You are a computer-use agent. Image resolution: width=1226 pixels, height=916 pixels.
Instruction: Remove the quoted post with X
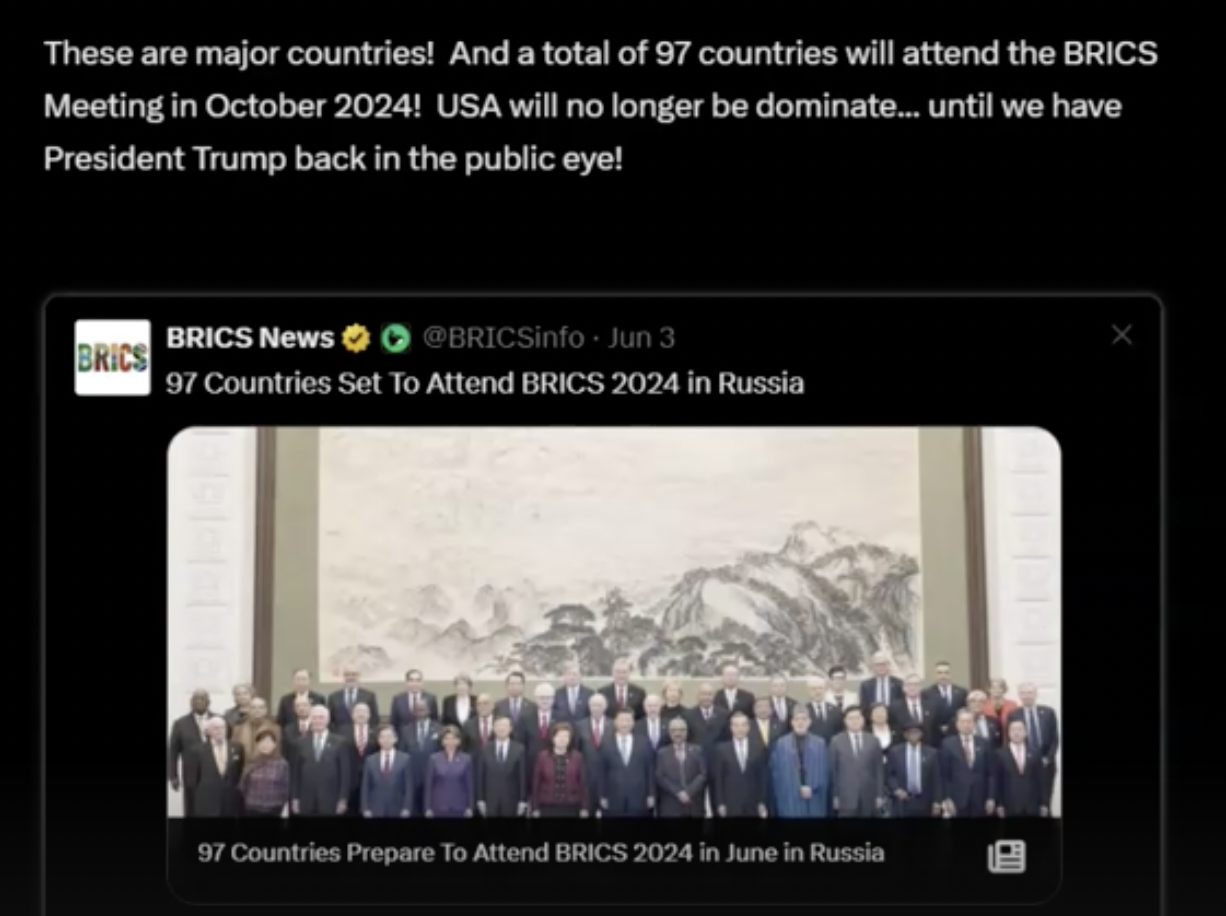[1122, 336]
